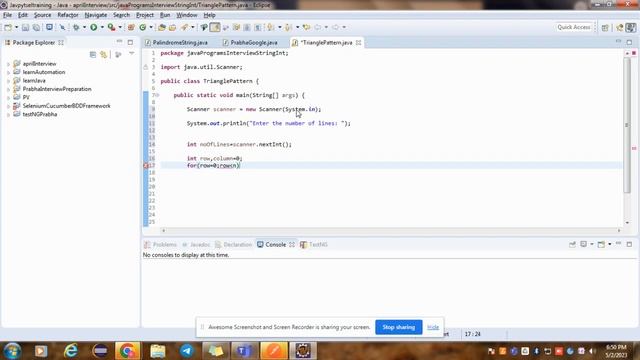This screenshot has height=360, width=640.
Task: Click the Search flashlight toolbar icon
Action: (x=184, y=27)
